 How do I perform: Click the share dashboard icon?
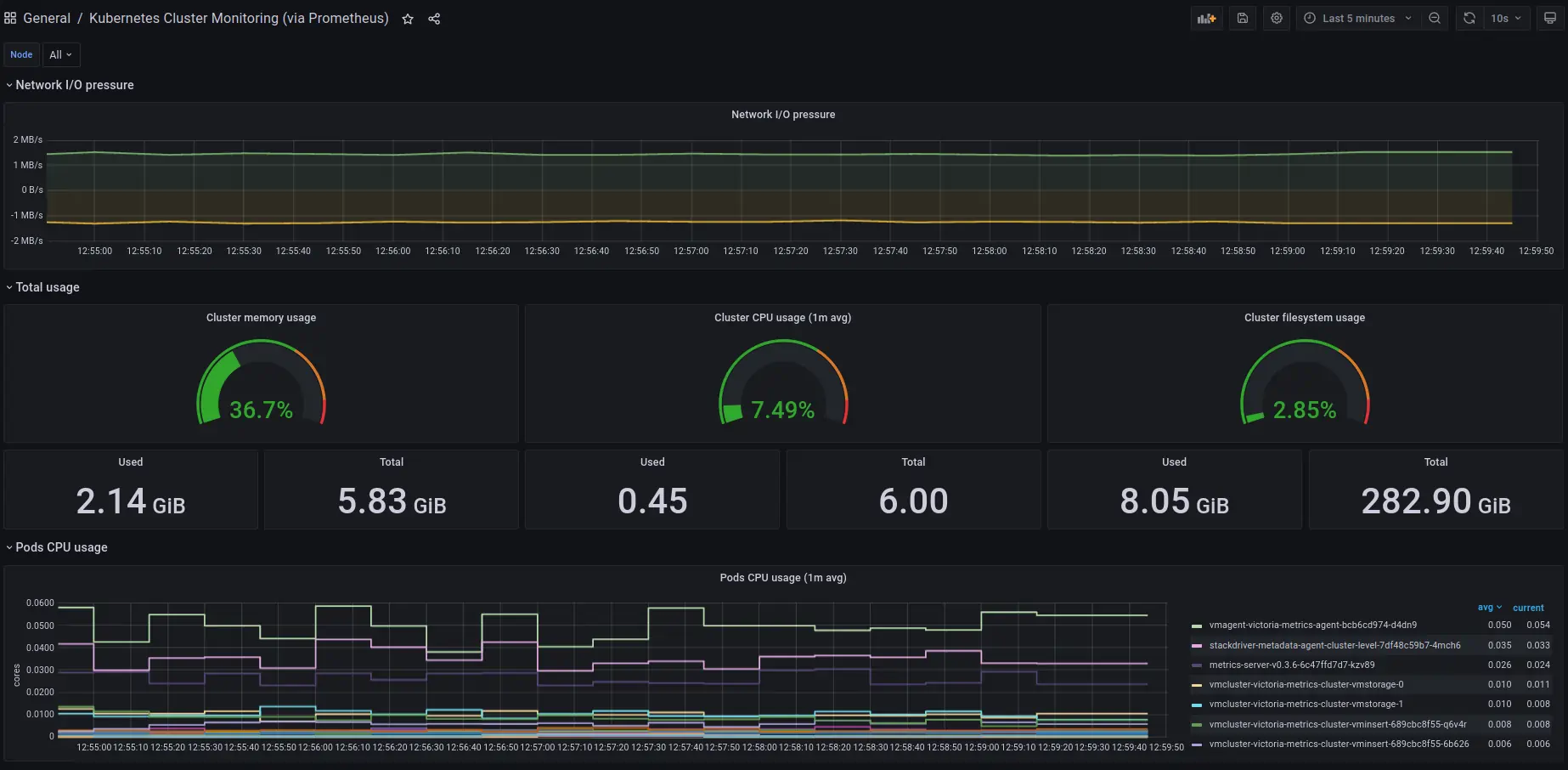click(x=434, y=19)
